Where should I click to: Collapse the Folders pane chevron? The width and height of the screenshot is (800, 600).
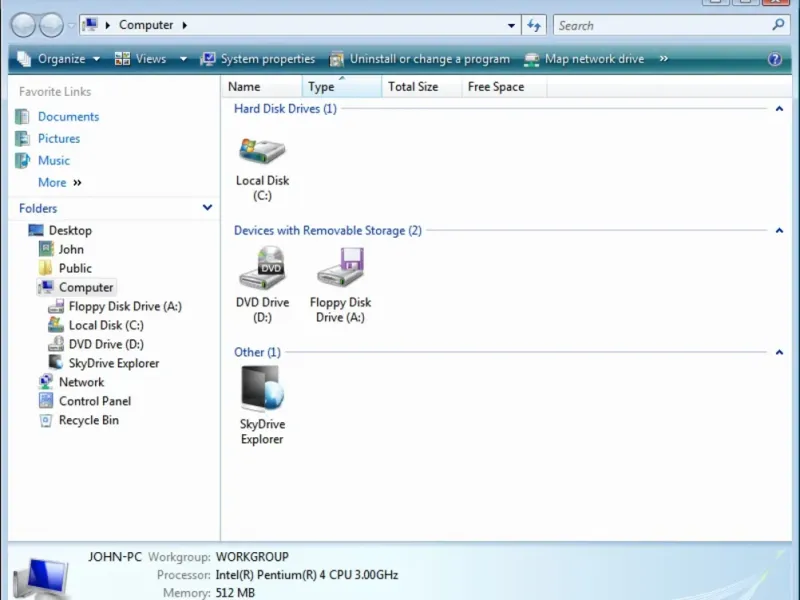(207, 208)
